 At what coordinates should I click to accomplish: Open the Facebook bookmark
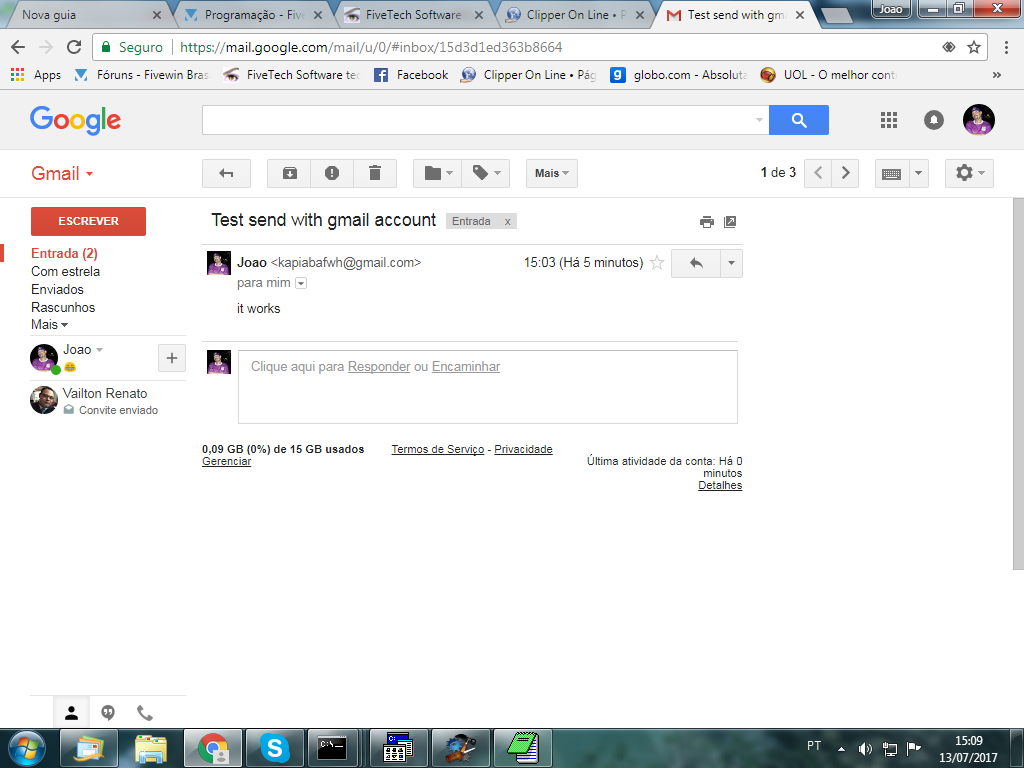411,75
